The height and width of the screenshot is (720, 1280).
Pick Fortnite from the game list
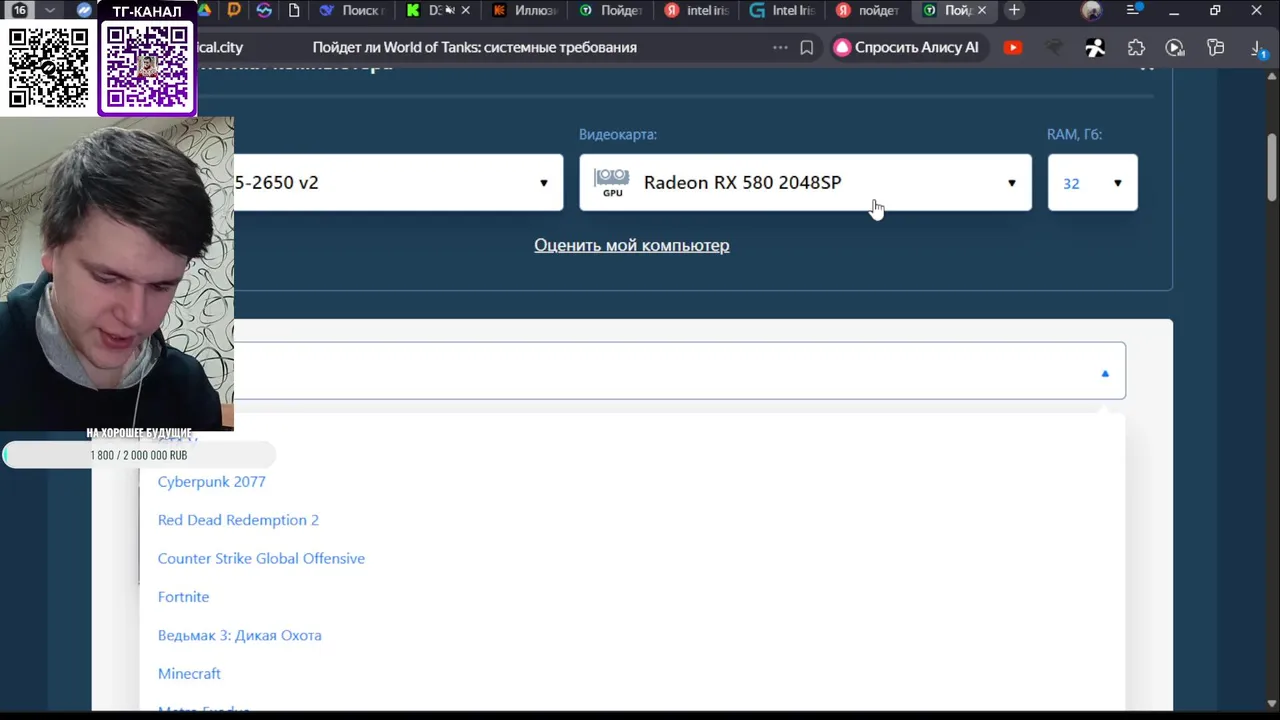[x=183, y=596]
